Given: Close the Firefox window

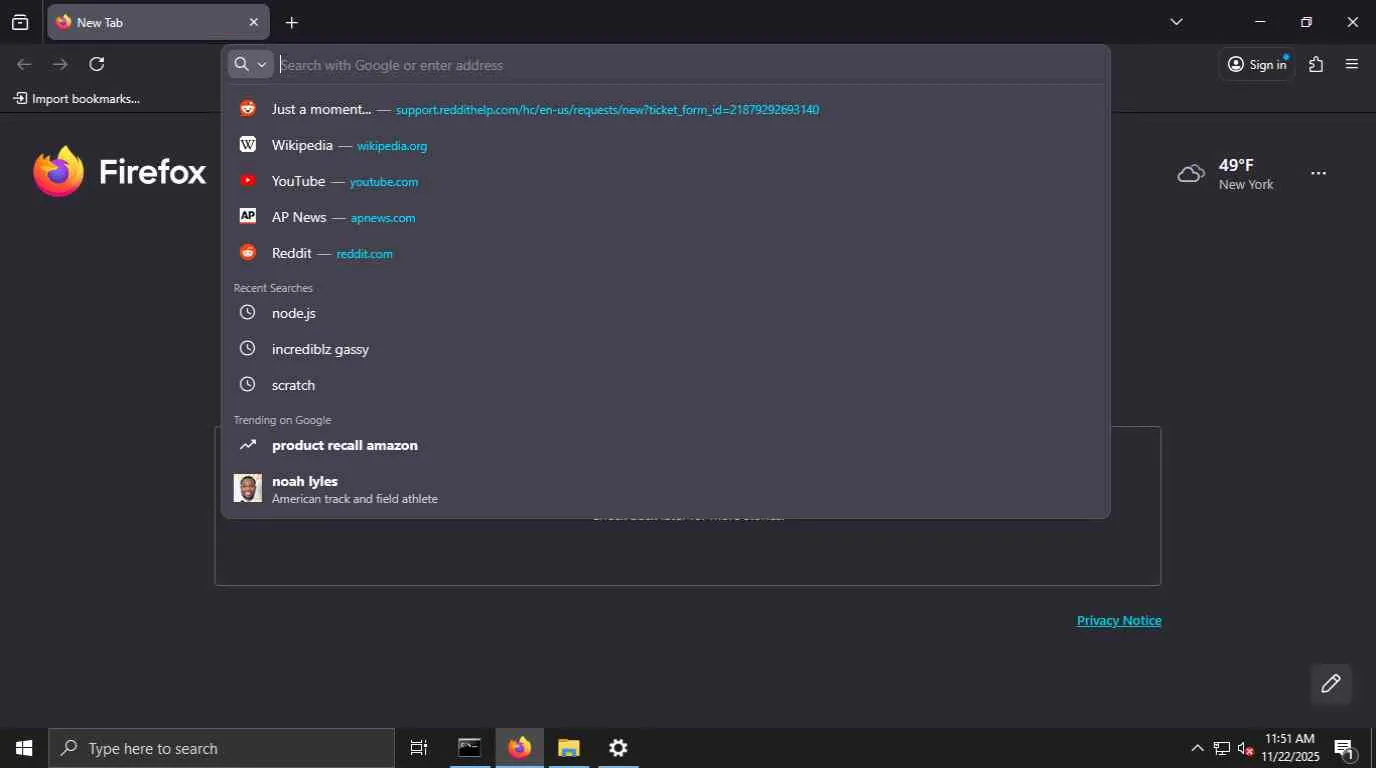Looking at the screenshot, I should pyautogui.click(x=1352, y=22).
